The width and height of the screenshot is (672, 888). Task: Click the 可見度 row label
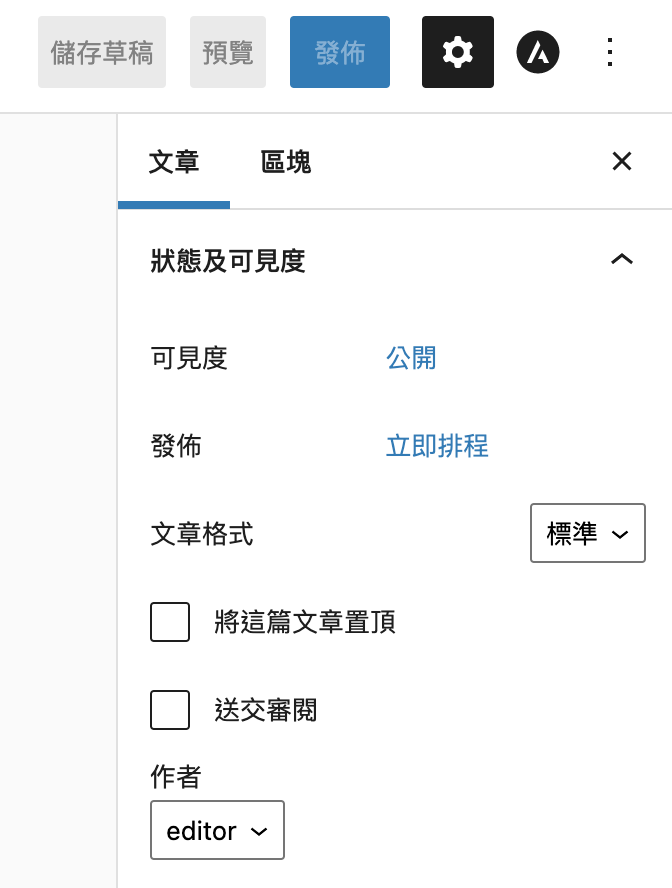click(189, 357)
